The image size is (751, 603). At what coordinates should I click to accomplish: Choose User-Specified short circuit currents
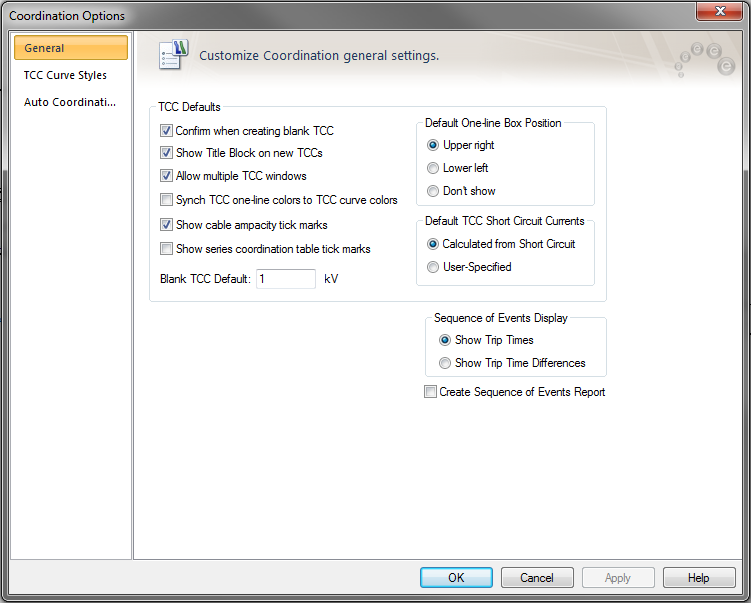pyautogui.click(x=433, y=267)
